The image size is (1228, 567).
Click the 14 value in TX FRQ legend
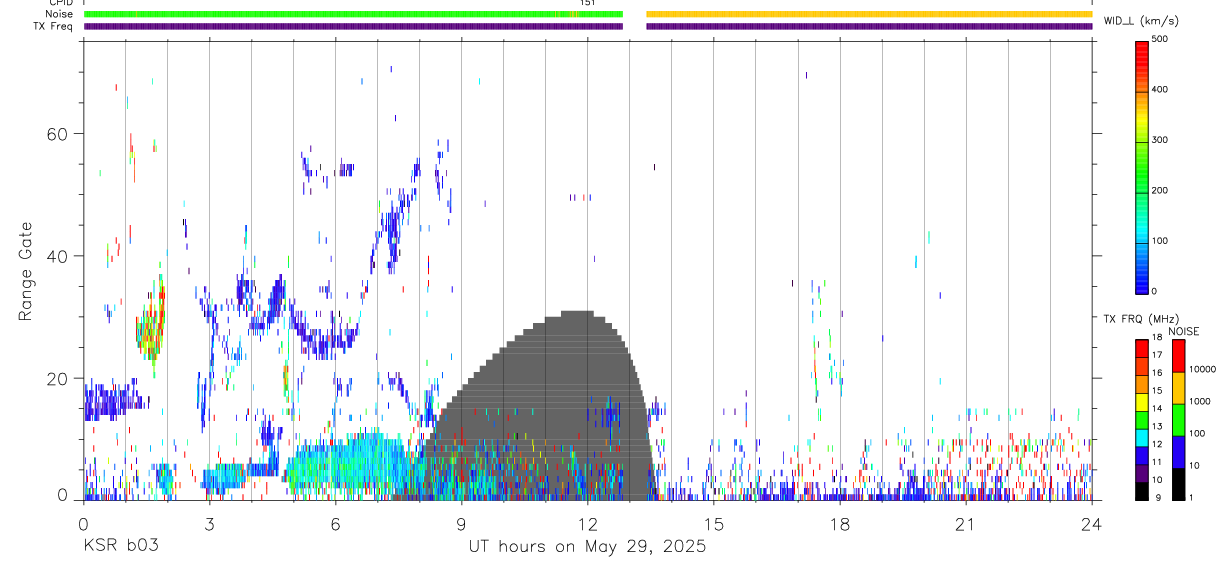coord(1155,408)
